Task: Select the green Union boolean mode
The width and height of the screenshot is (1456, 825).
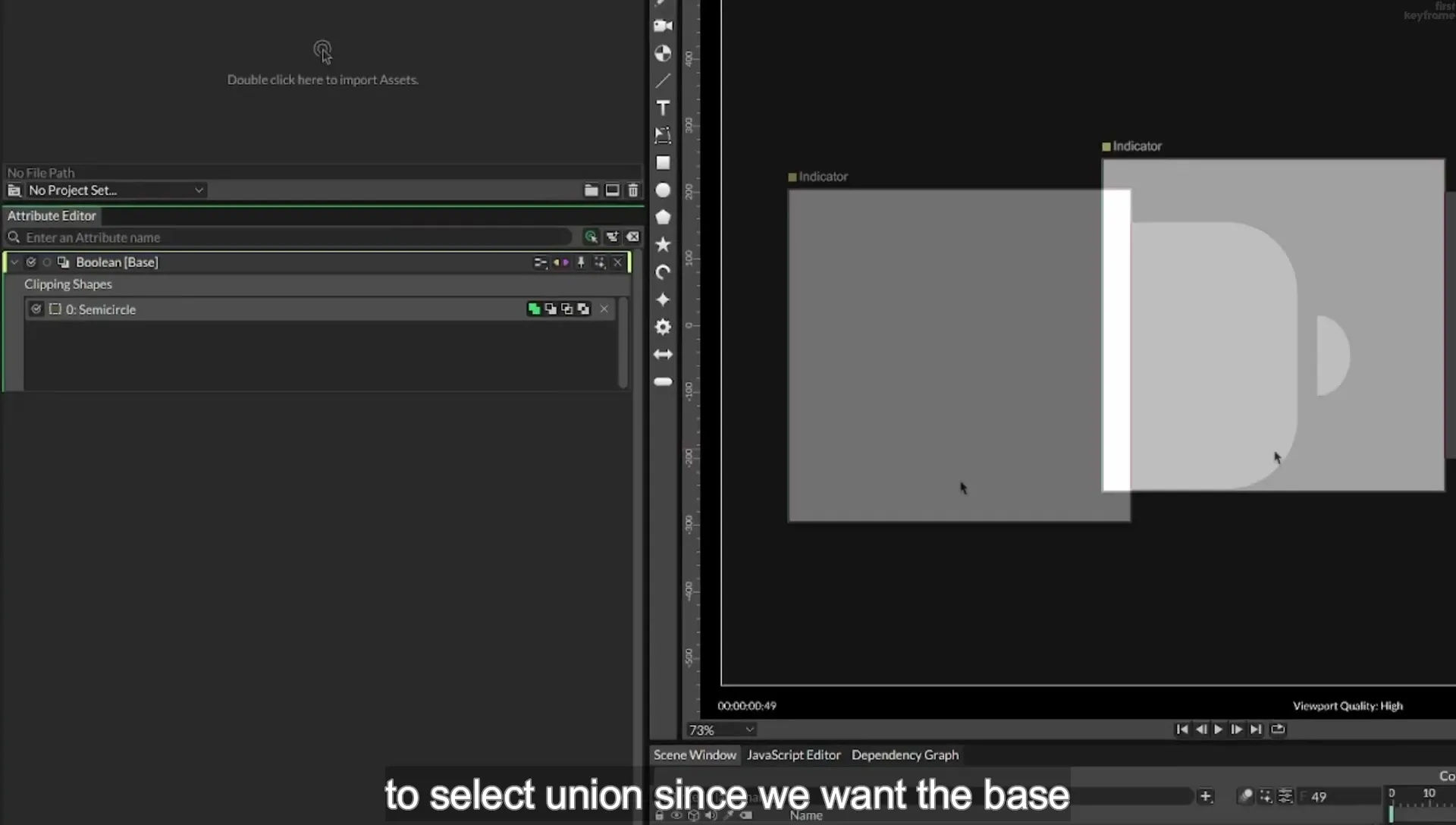Action: tap(534, 309)
